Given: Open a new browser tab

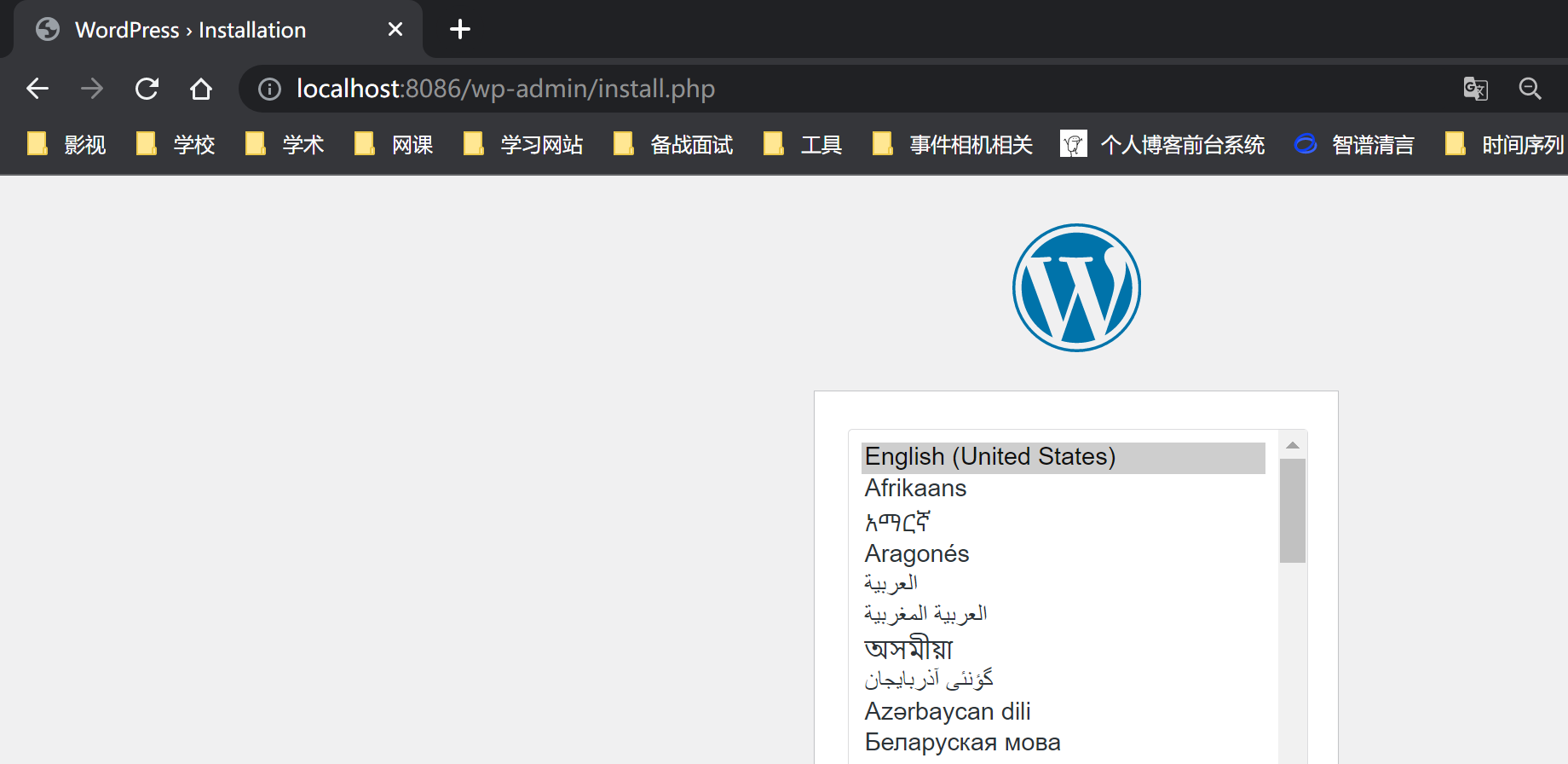Looking at the screenshot, I should 460,30.
